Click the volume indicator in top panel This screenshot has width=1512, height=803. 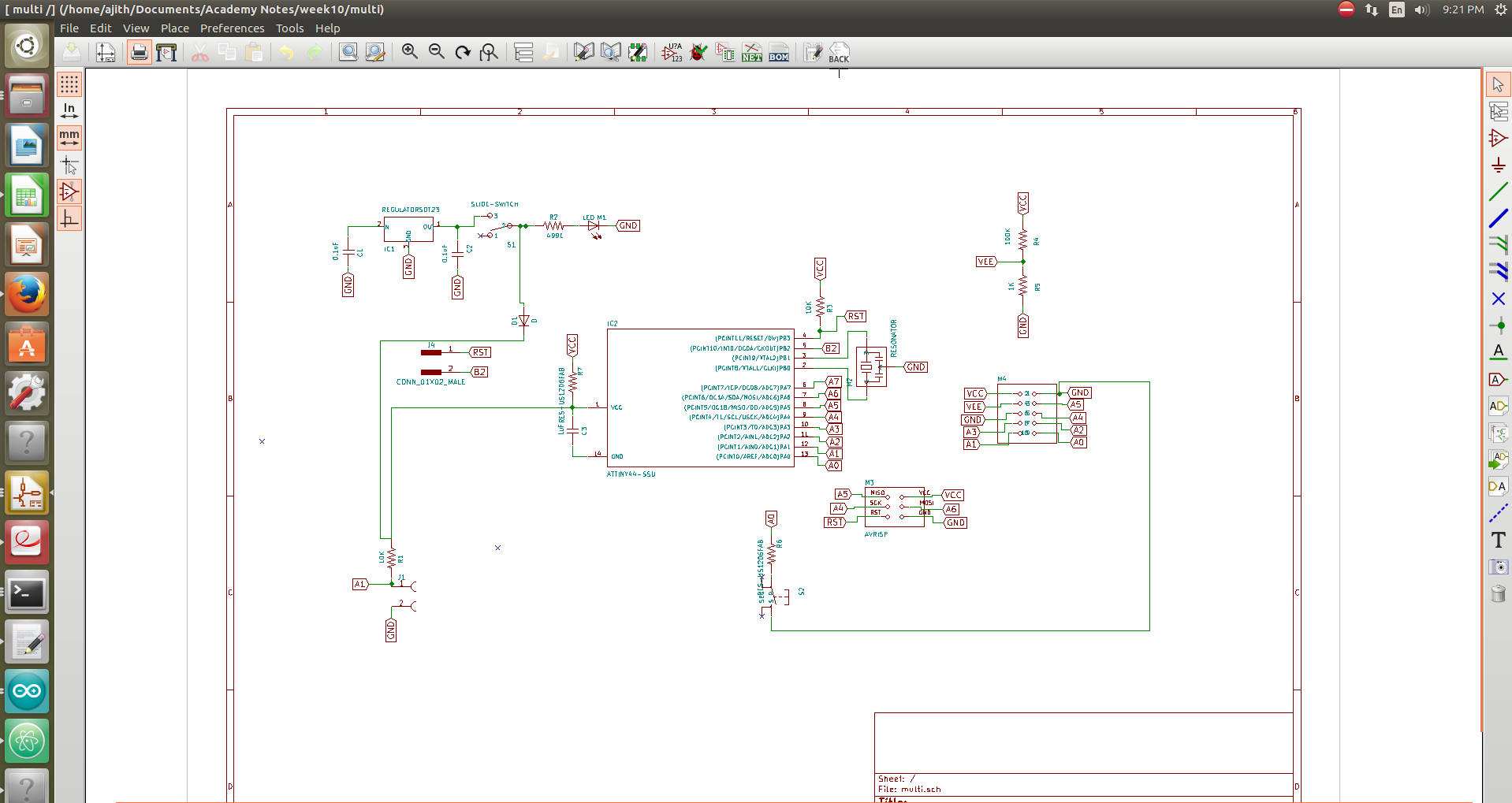tap(1421, 9)
